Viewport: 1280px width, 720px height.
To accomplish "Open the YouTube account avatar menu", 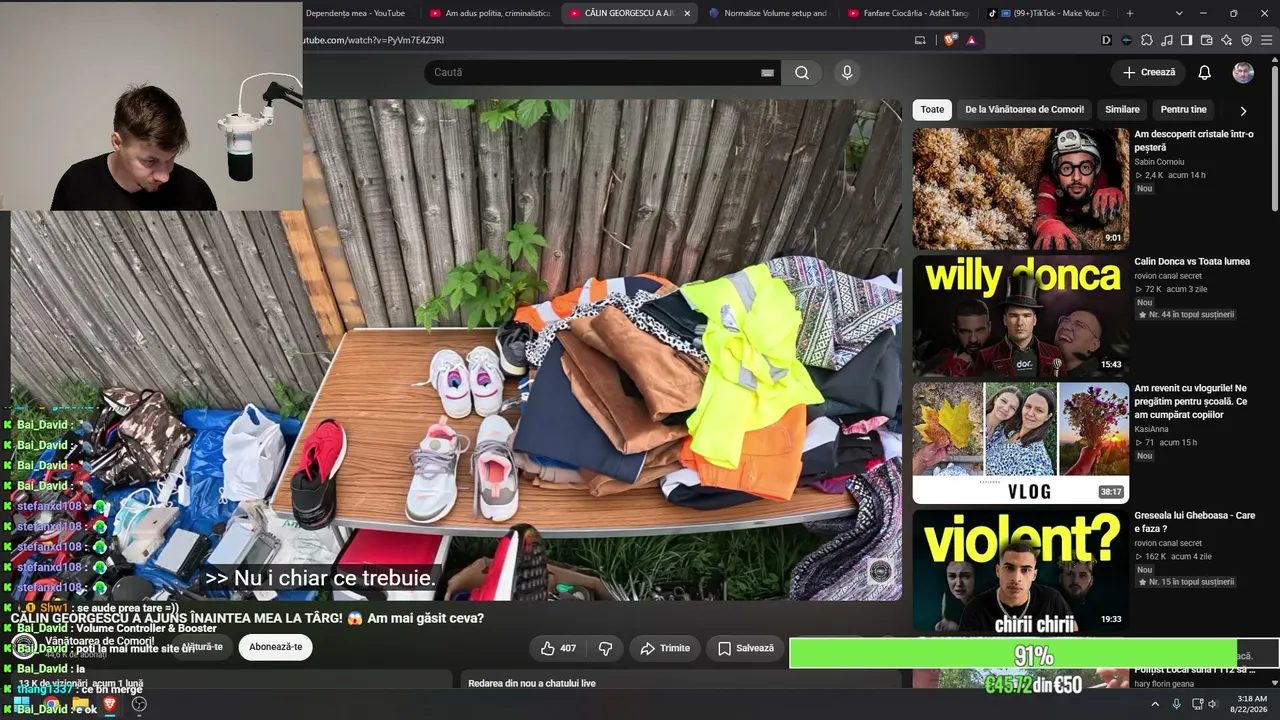I will coord(1243,72).
